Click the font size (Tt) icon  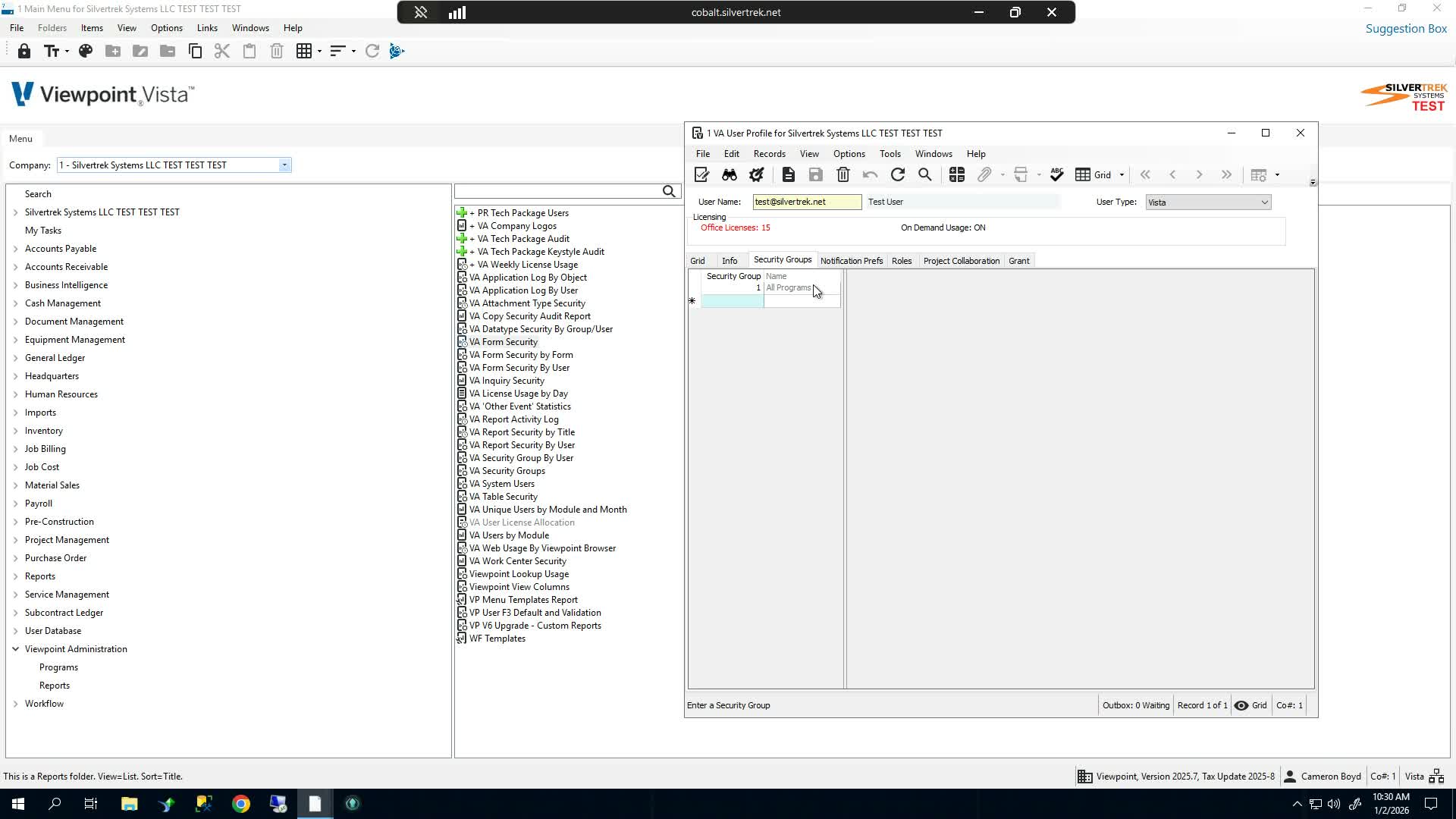click(52, 52)
